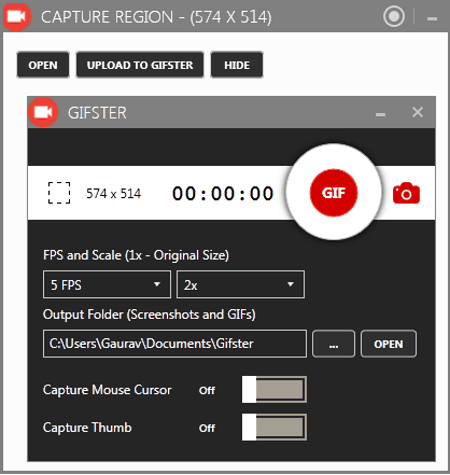
Task: Click the red GIF record button
Action: click(x=333, y=193)
